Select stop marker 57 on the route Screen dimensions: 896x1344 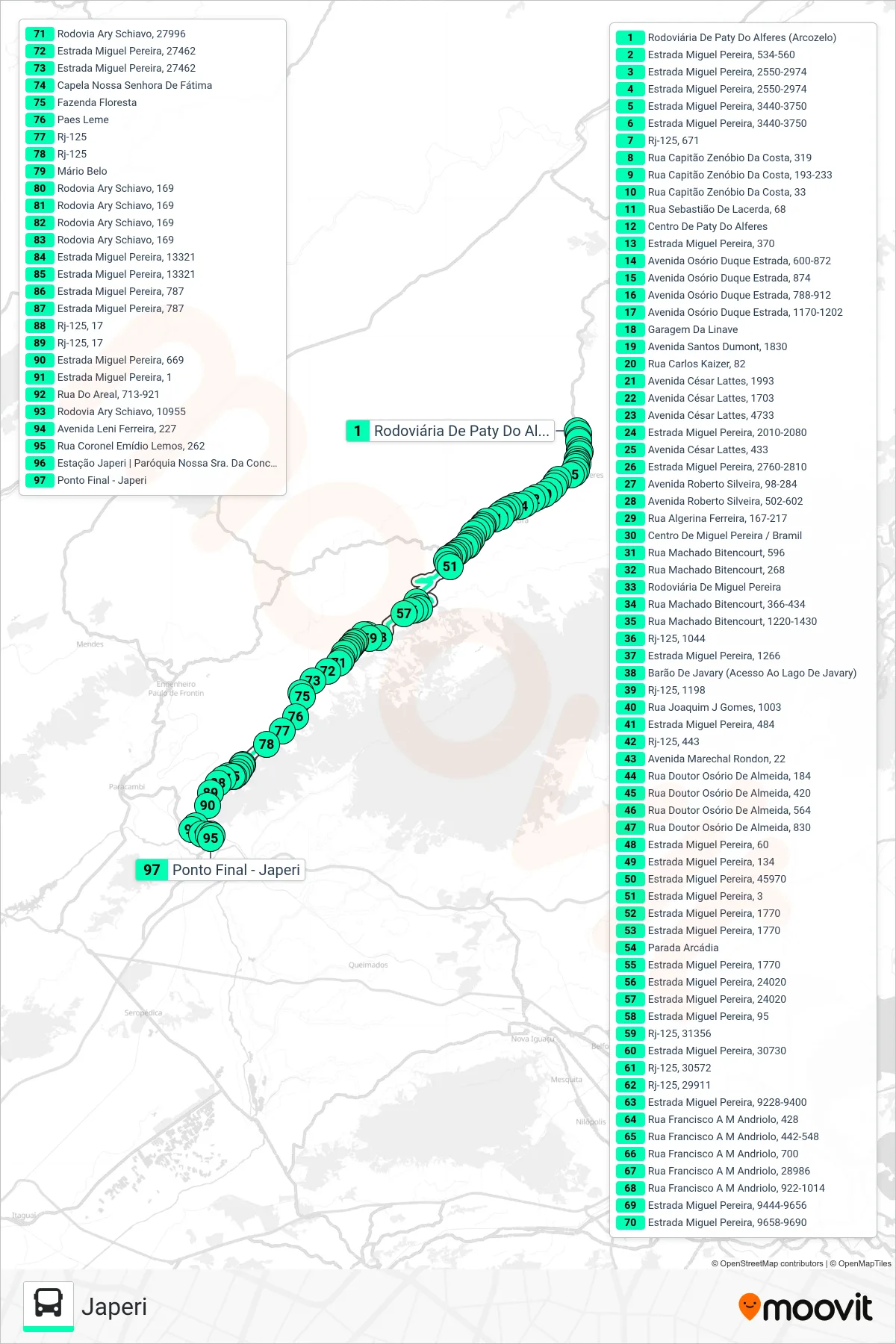(404, 614)
